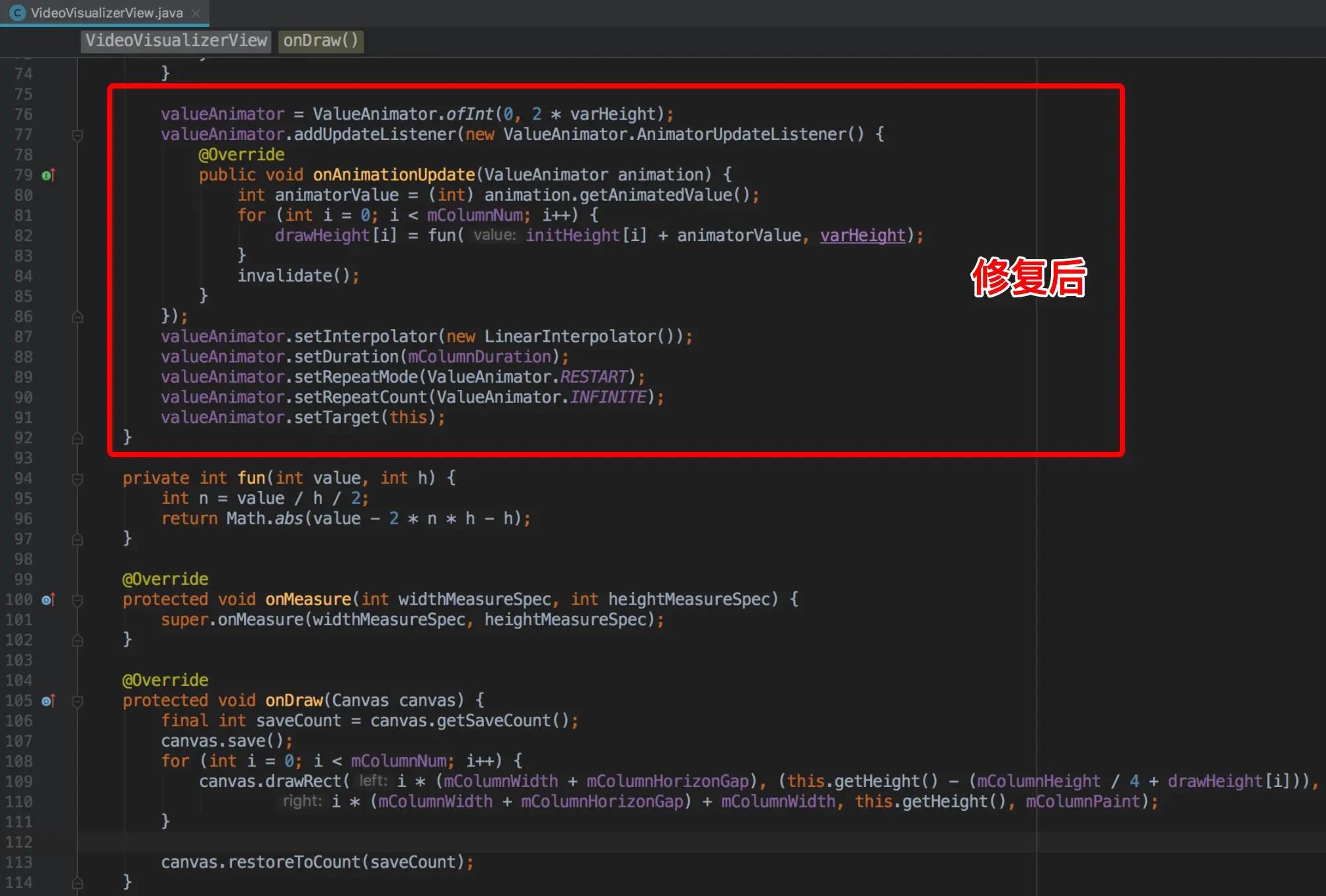Collapse the fun method fold marker at line 94
The image size is (1326, 896).
[x=77, y=479]
